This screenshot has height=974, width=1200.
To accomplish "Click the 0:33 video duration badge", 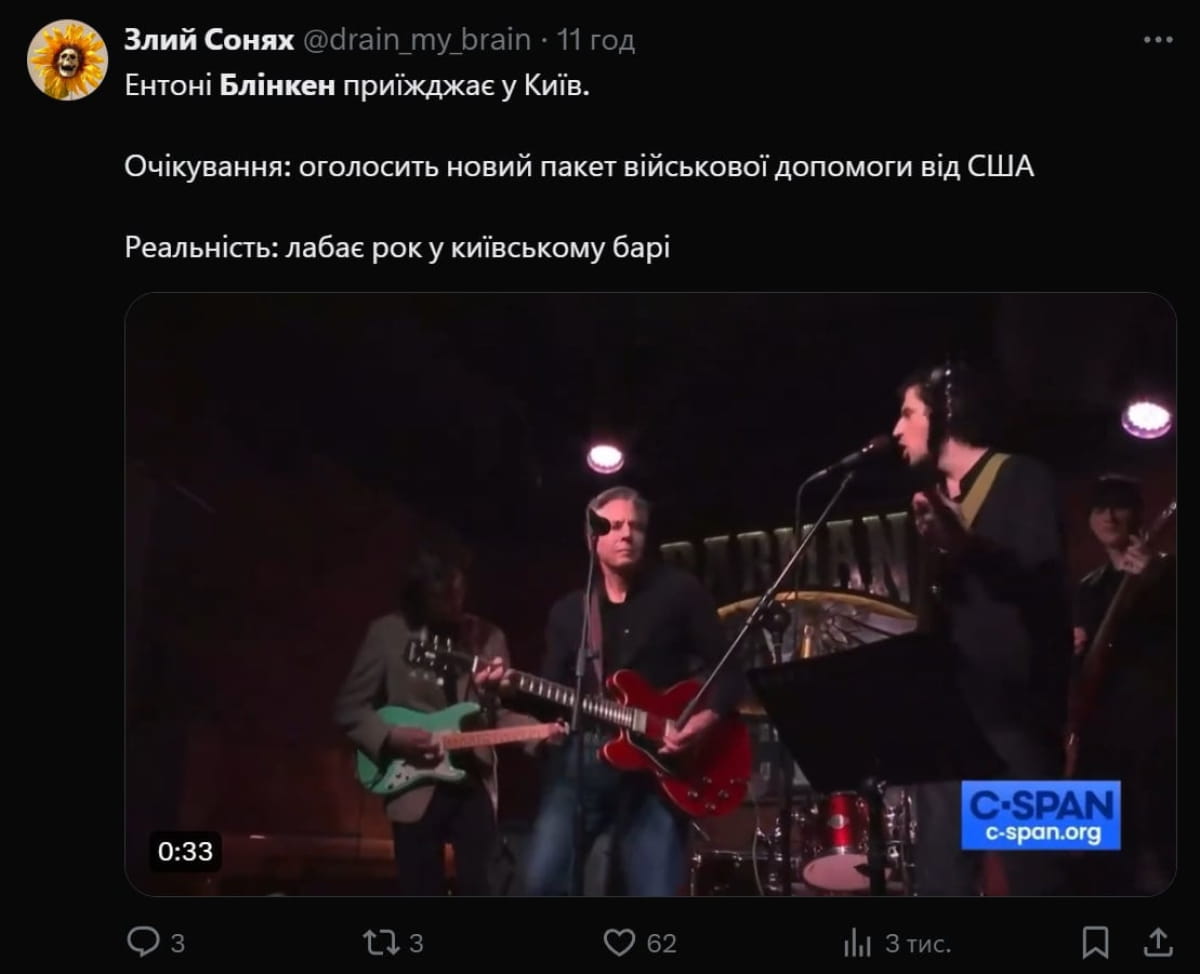I will click(186, 851).
